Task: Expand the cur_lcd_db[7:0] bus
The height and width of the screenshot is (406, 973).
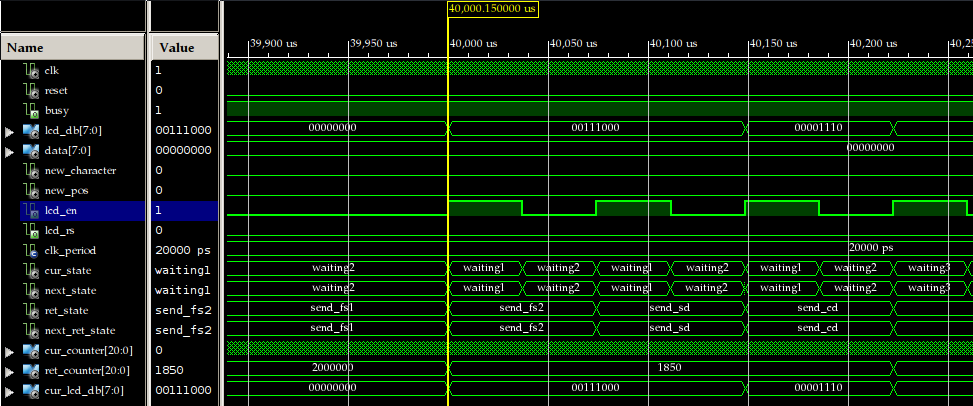Action: 10,390
